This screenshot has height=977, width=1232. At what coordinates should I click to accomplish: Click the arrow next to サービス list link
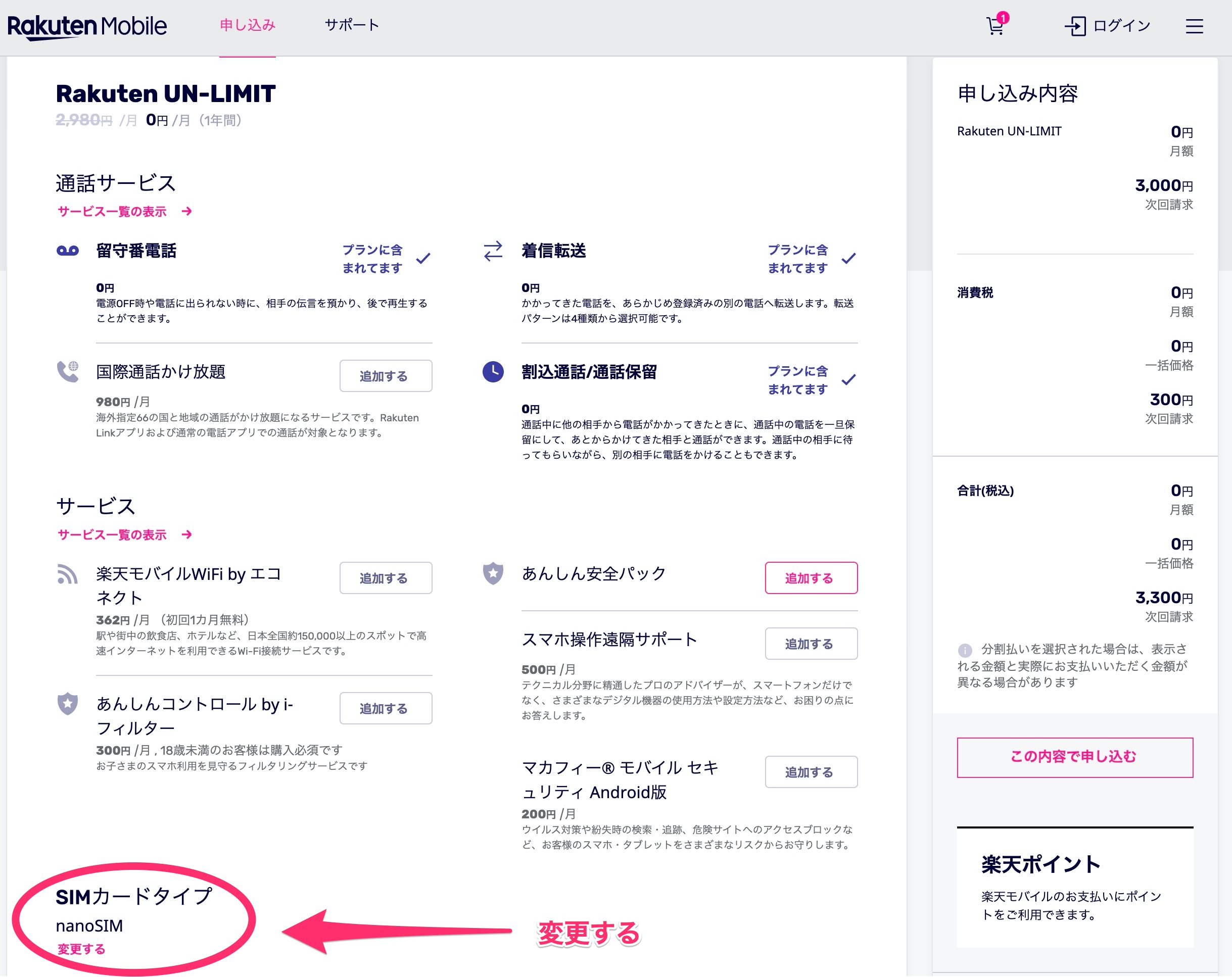click(186, 535)
